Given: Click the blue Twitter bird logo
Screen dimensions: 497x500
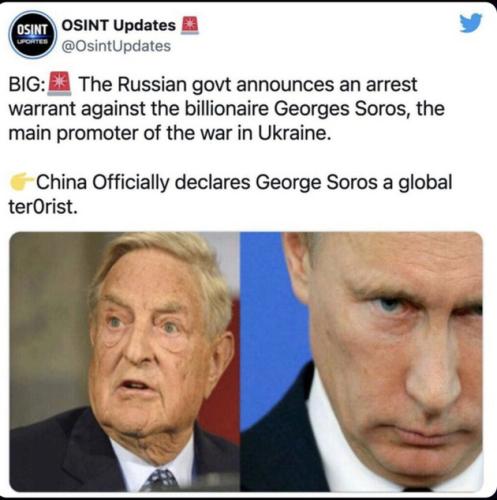Looking at the screenshot, I should tap(470, 23).
